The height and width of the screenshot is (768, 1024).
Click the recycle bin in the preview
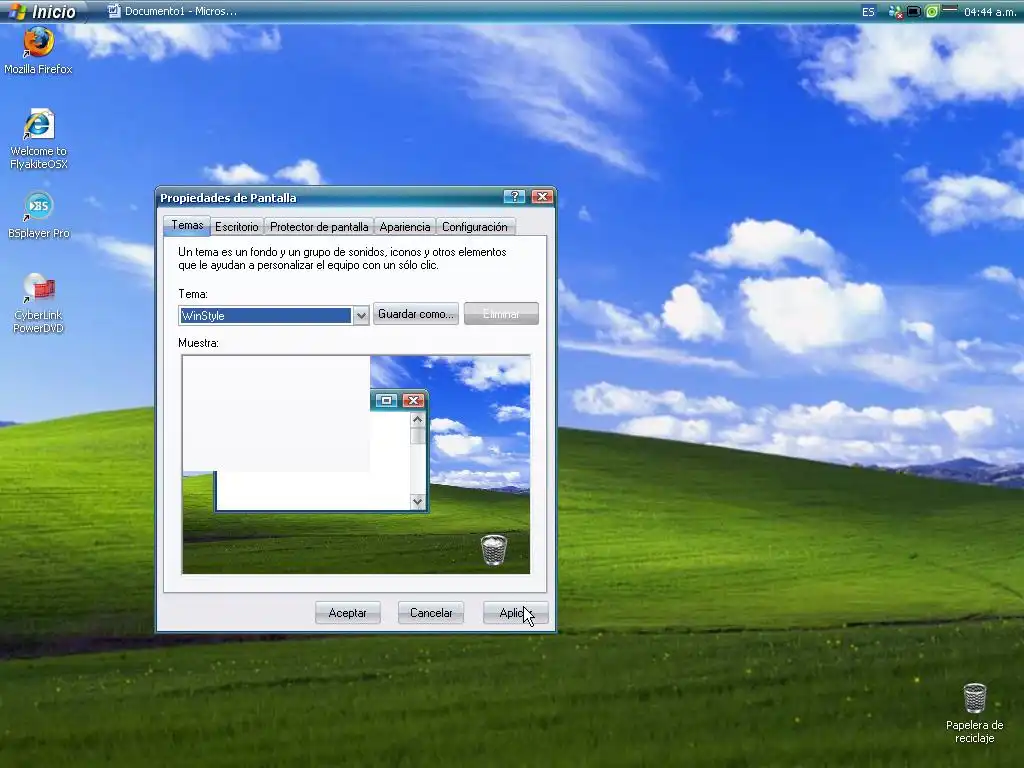[494, 549]
